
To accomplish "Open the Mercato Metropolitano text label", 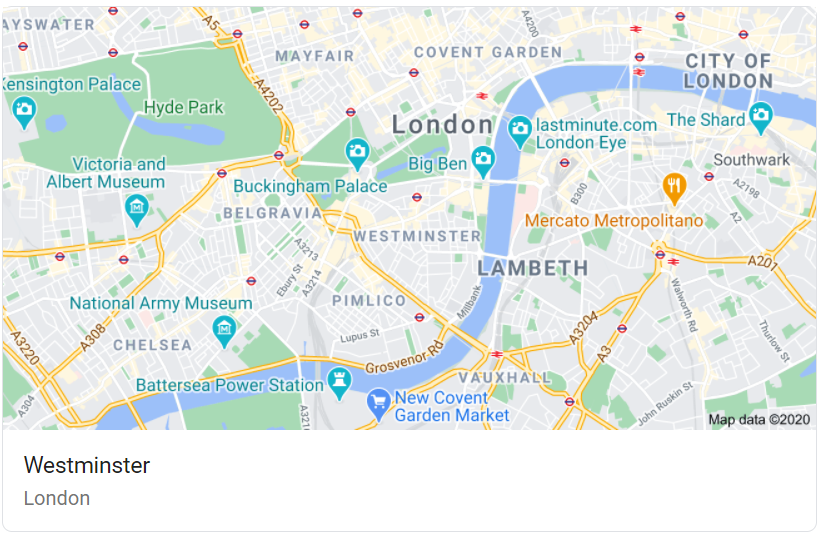I will pos(613,221).
